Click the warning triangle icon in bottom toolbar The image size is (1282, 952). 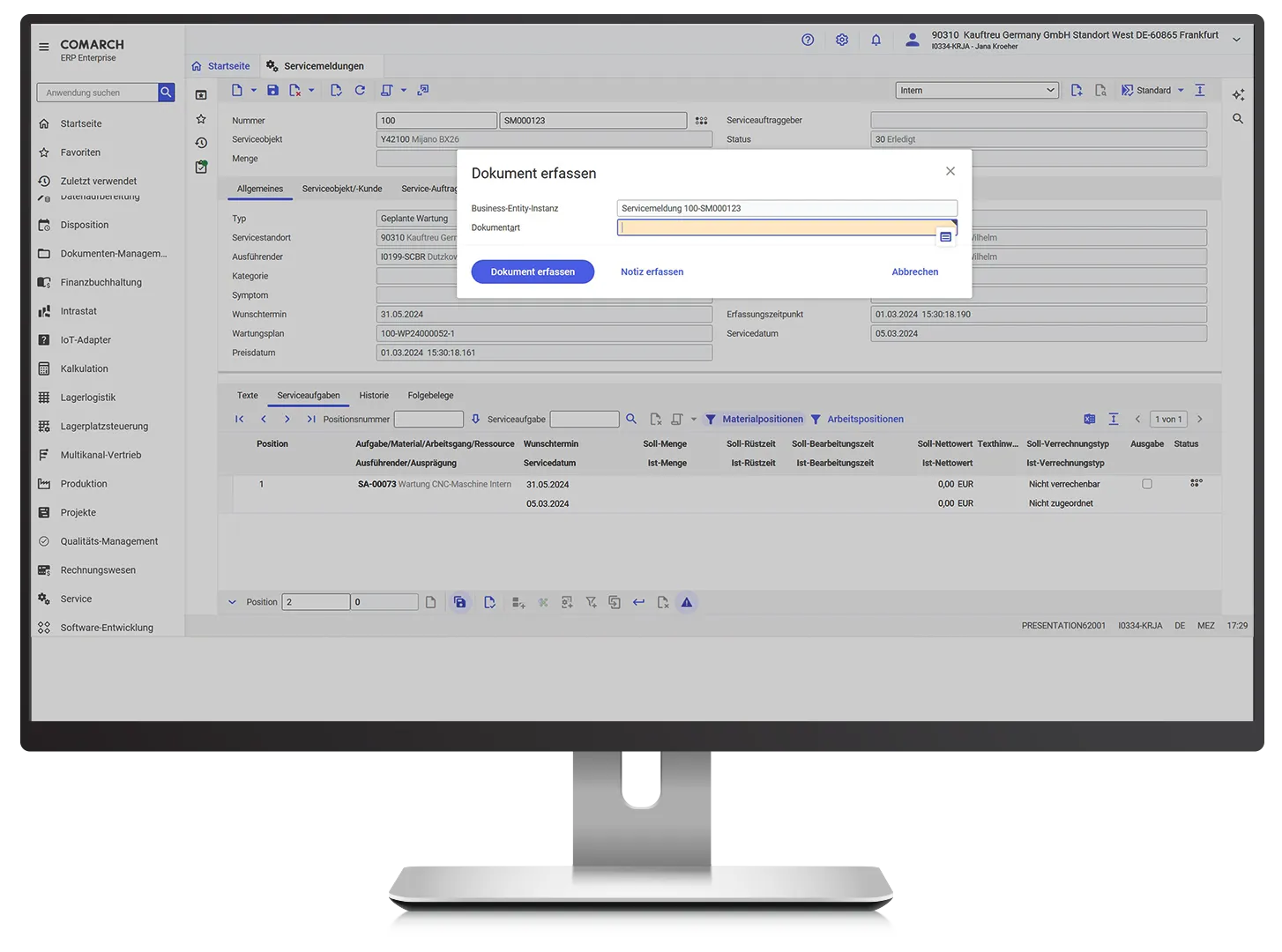[x=687, y=603]
